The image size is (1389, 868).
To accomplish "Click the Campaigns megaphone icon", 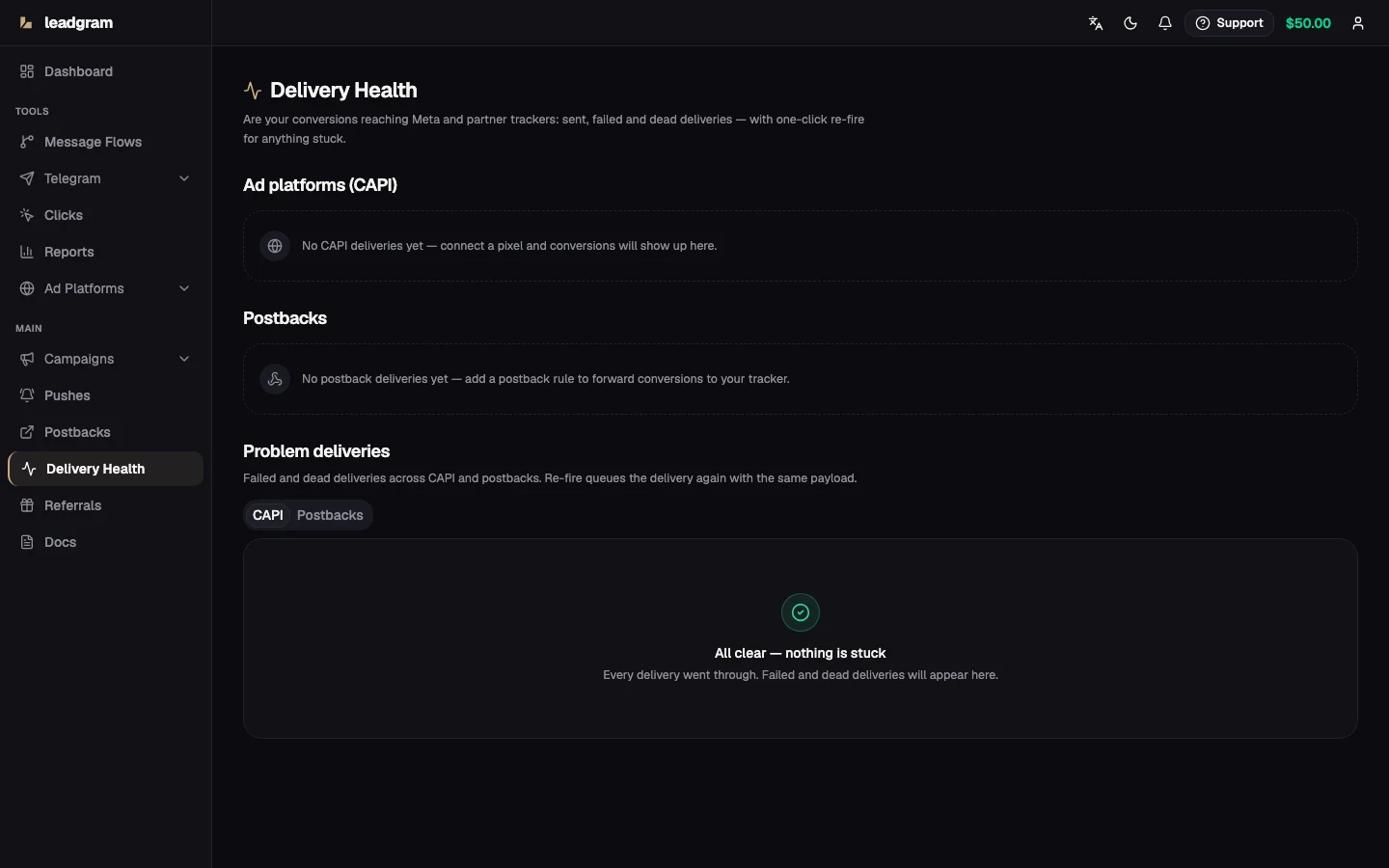I will click(x=27, y=359).
